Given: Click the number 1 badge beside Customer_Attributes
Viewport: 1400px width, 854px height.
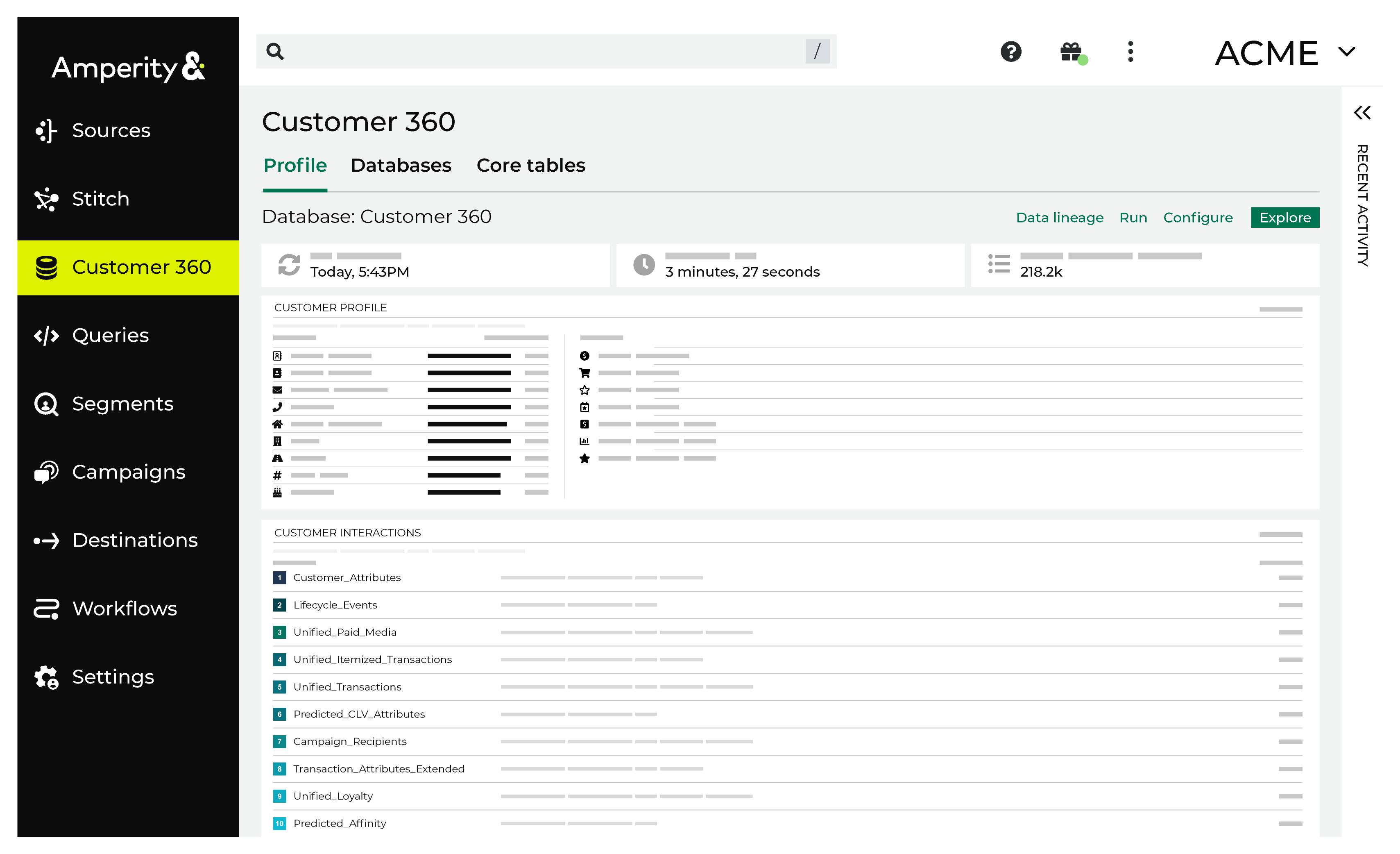Looking at the screenshot, I should [279, 578].
